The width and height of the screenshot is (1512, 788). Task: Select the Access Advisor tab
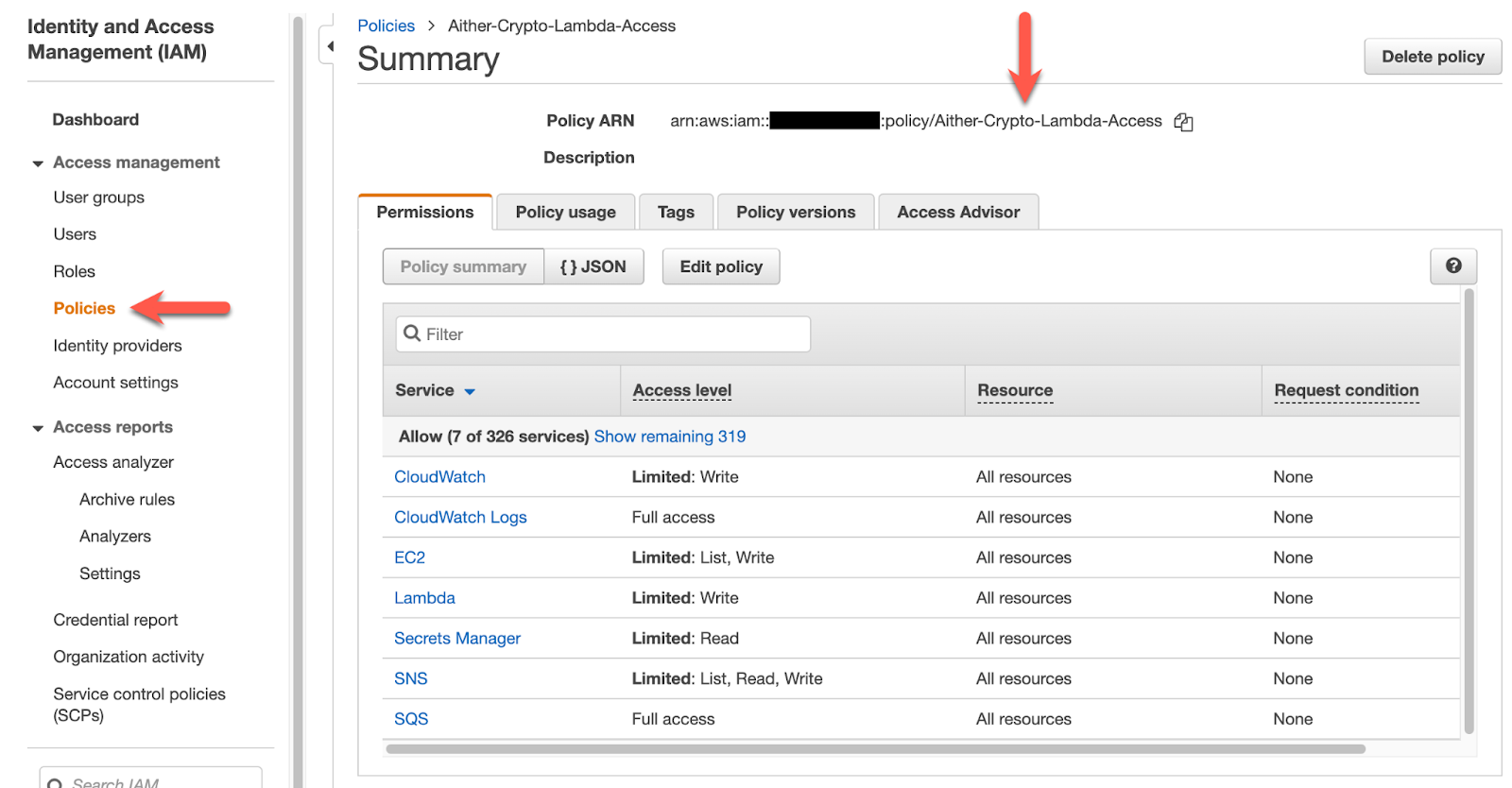click(x=957, y=213)
